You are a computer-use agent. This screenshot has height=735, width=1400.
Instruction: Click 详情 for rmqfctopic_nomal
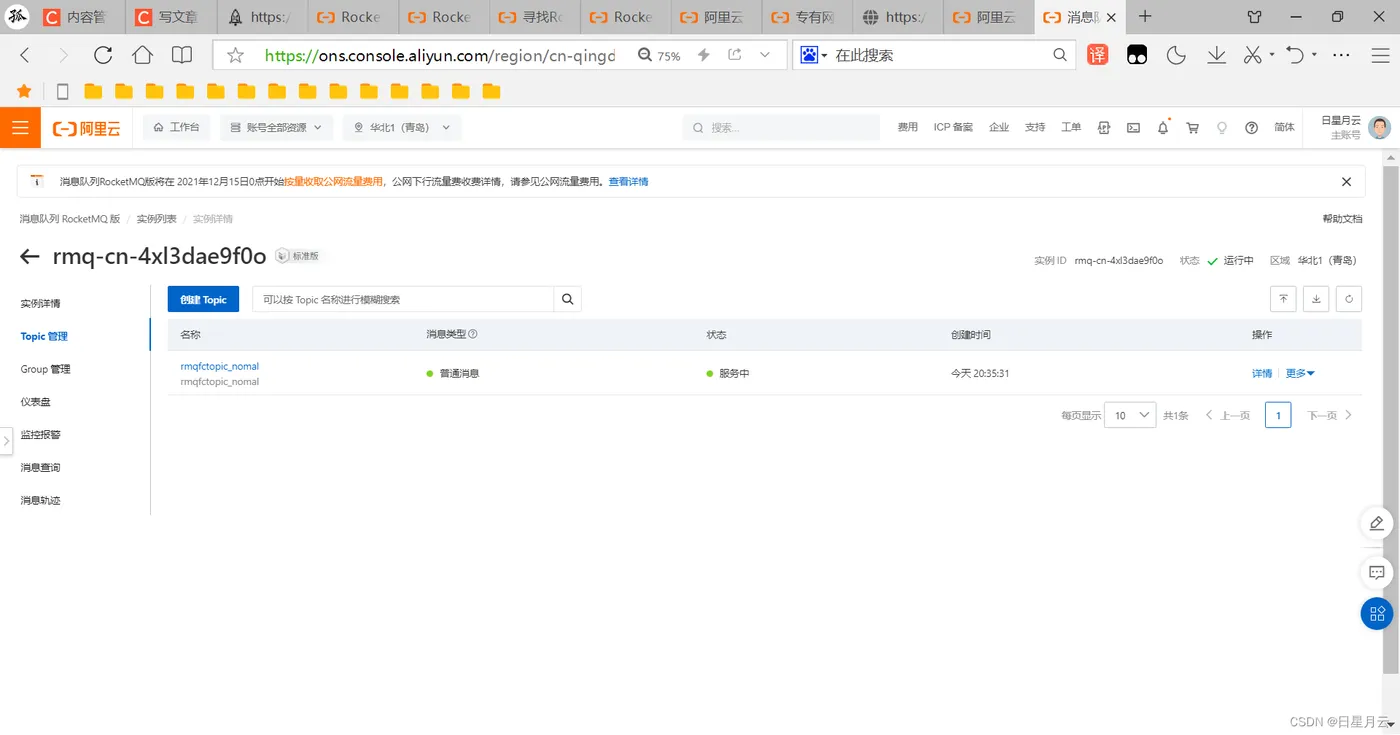pos(1262,373)
